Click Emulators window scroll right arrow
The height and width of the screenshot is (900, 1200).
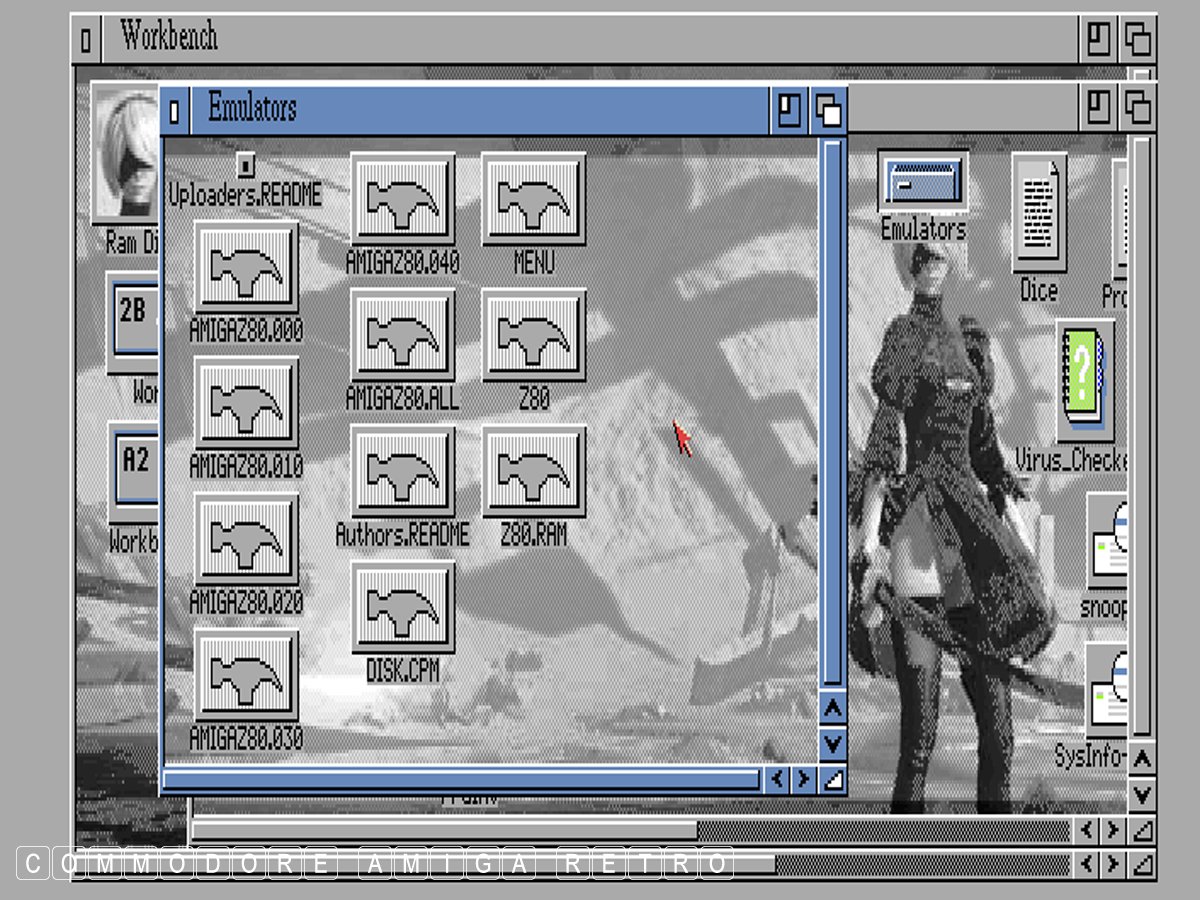coord(803,779)
